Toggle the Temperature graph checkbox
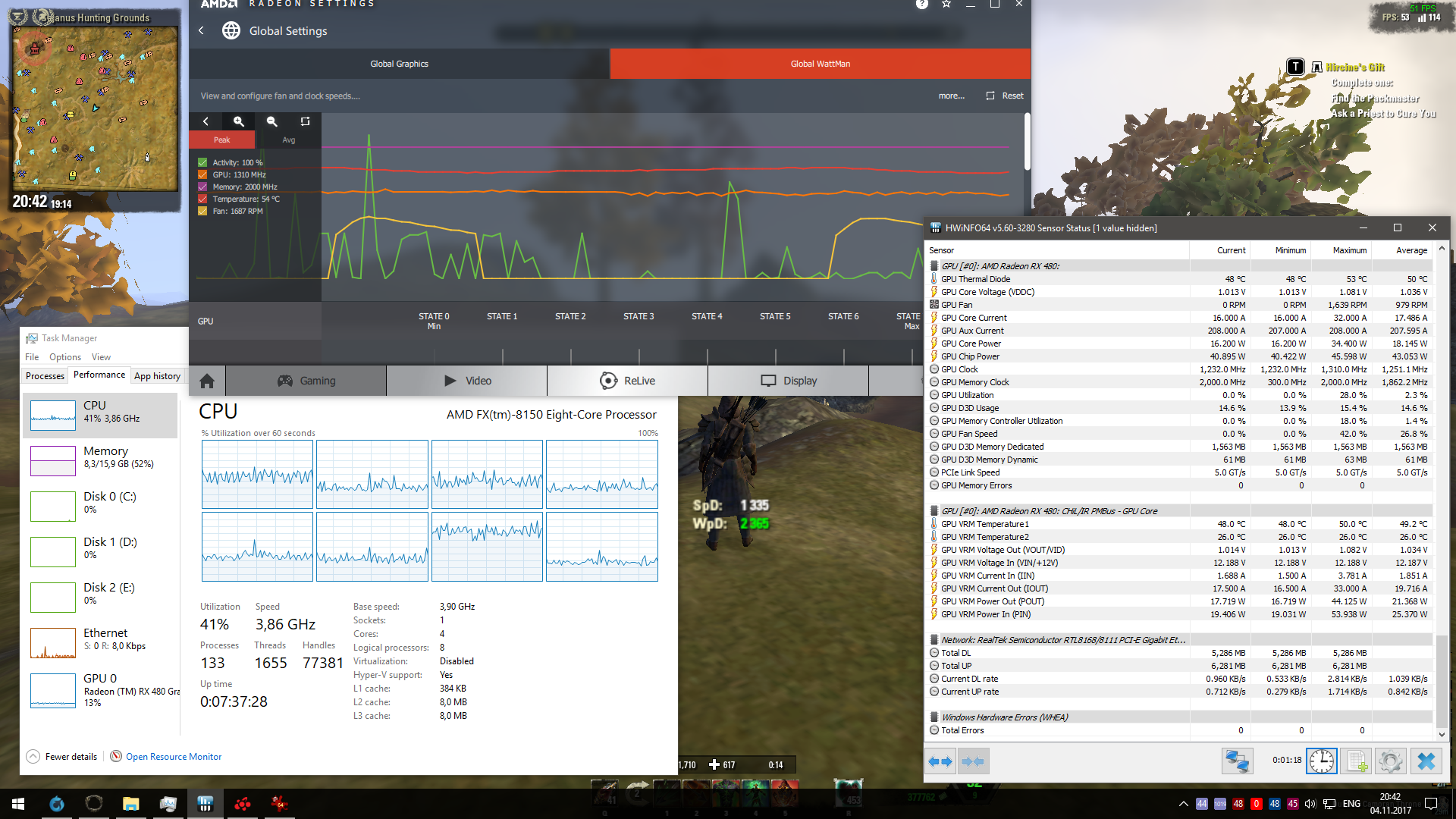Screen dimensions: 1456x819 [202, 199]
